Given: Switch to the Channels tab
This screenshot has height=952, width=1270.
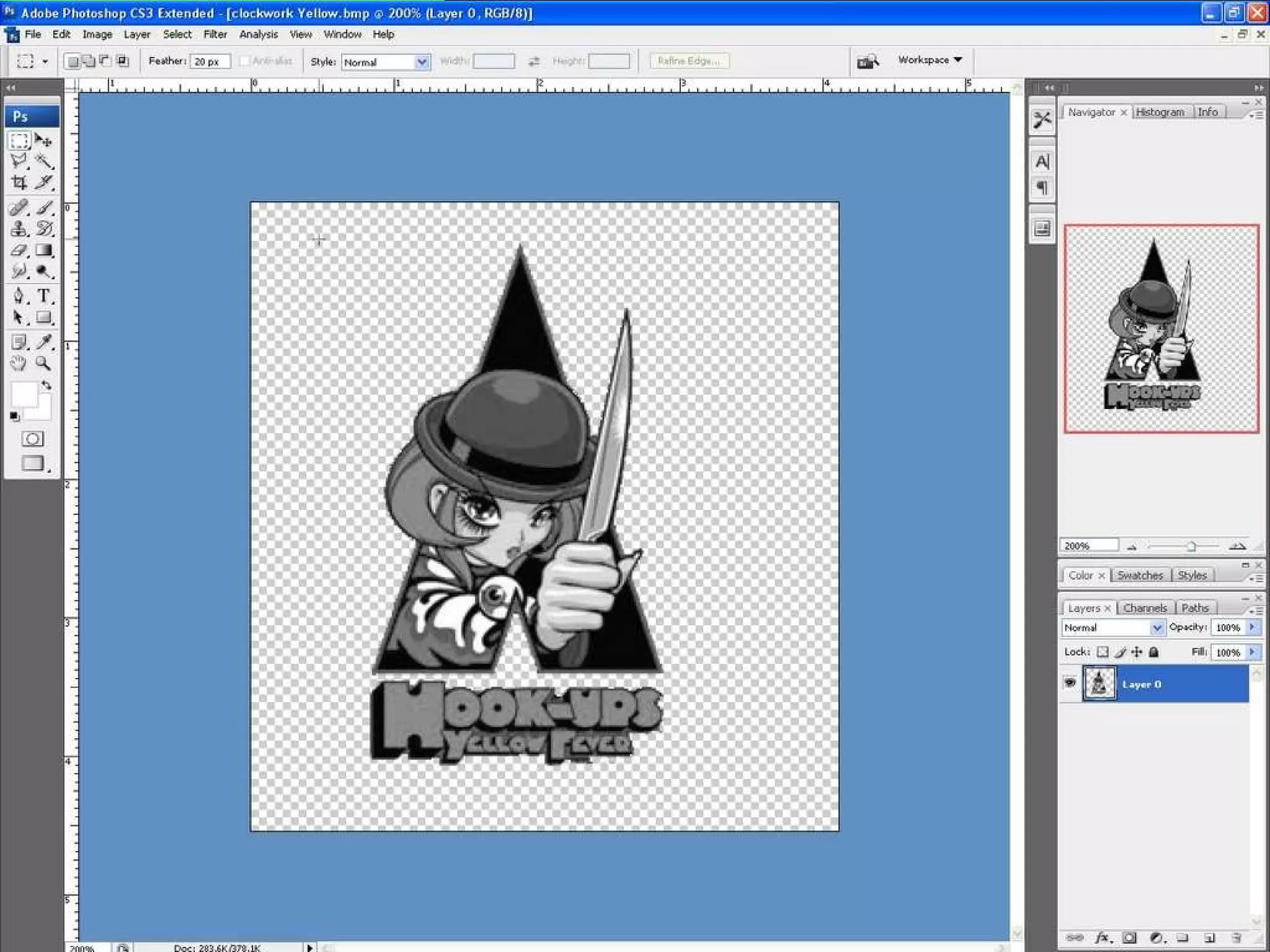Looking at the screenshot, I should coord(1145,608).
